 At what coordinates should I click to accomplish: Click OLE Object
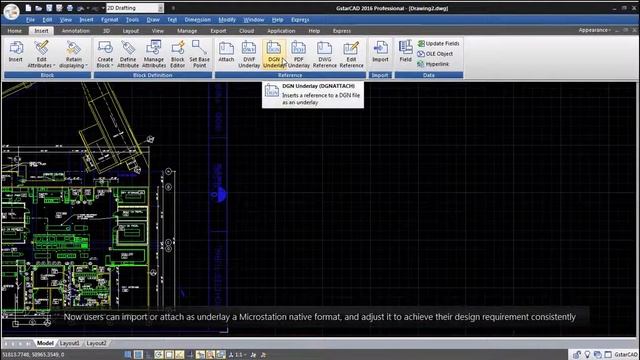coord(435,53)
